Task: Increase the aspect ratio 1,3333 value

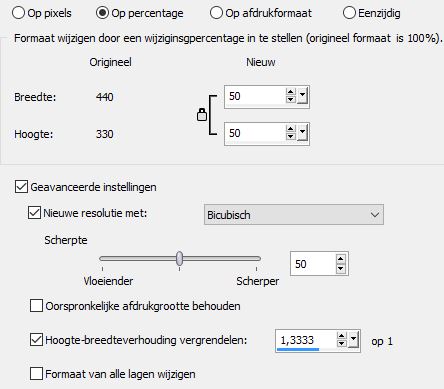Action: [342, 336]
